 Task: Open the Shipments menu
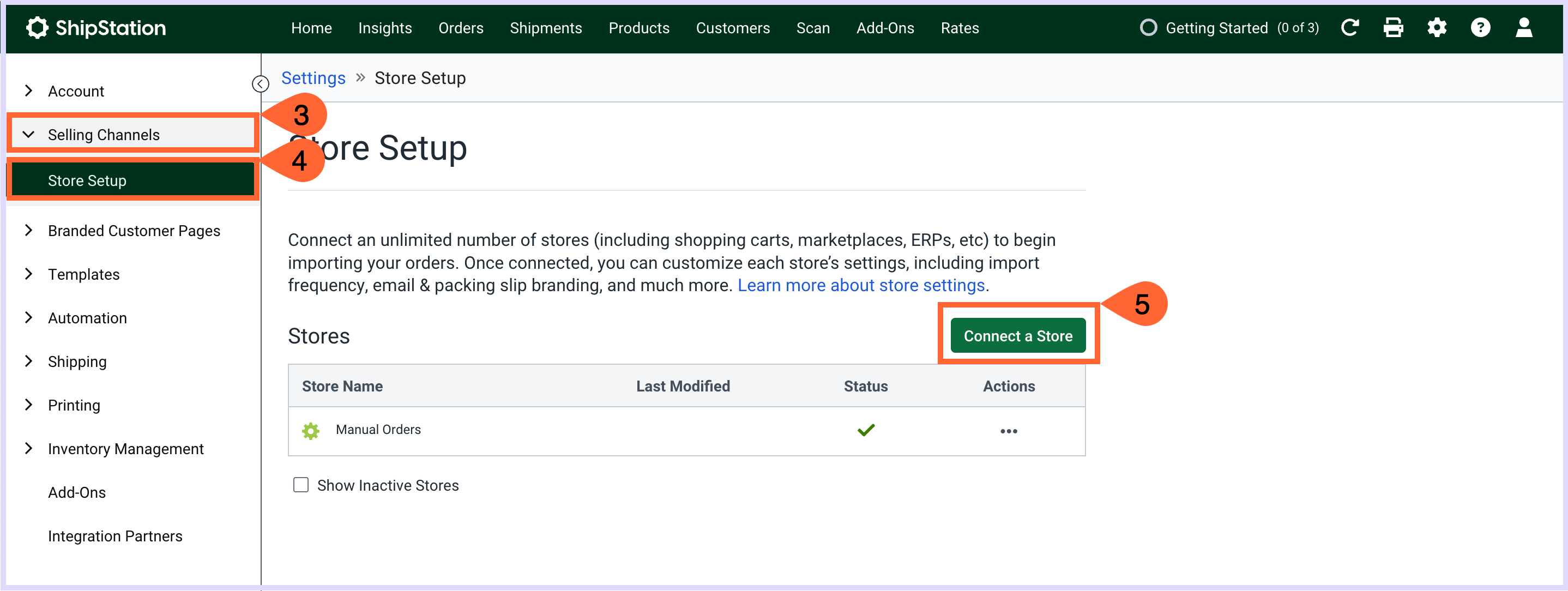[x=545, y=28]
